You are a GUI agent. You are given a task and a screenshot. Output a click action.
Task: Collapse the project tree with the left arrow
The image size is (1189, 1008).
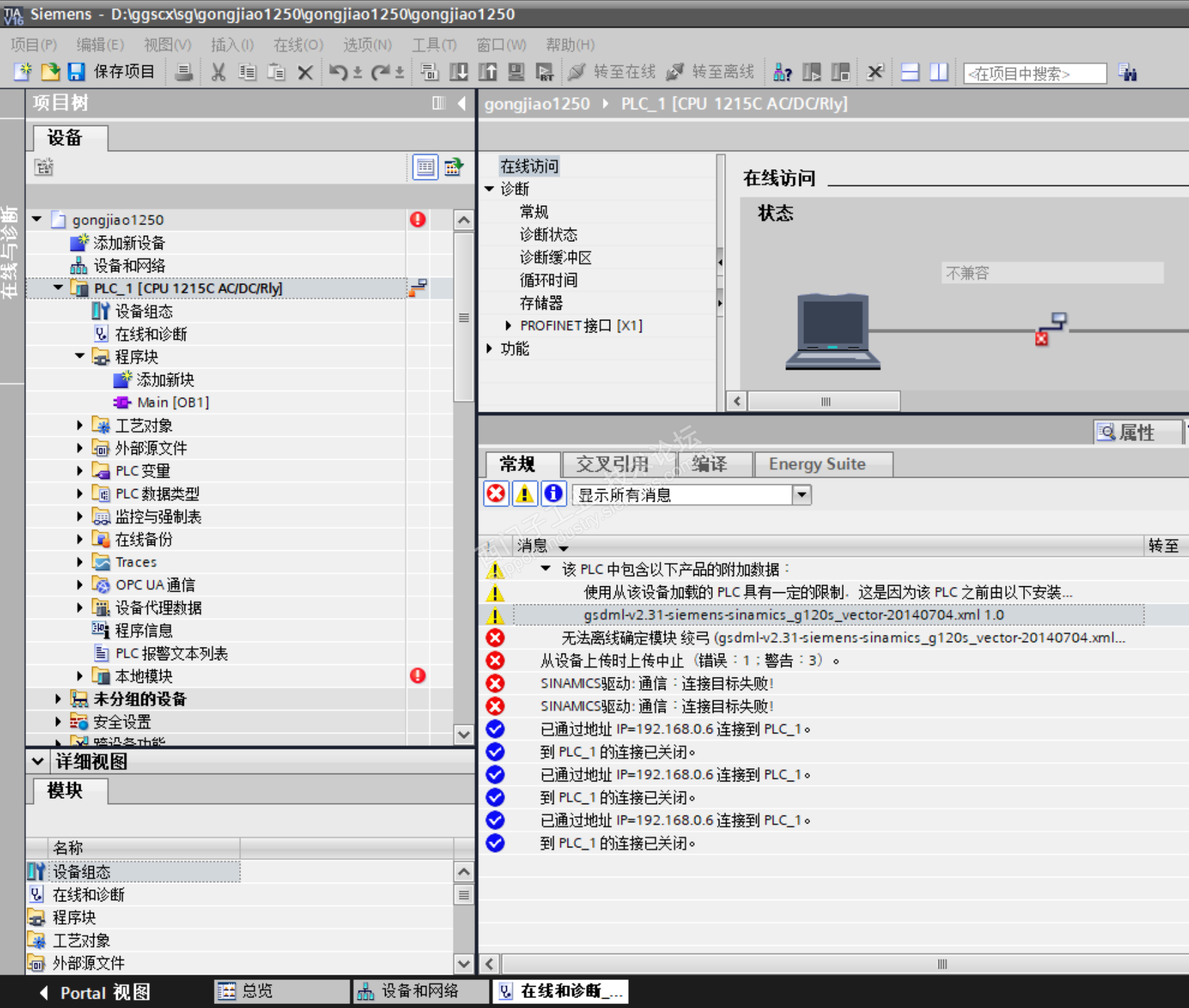click(x=462, y=103)
